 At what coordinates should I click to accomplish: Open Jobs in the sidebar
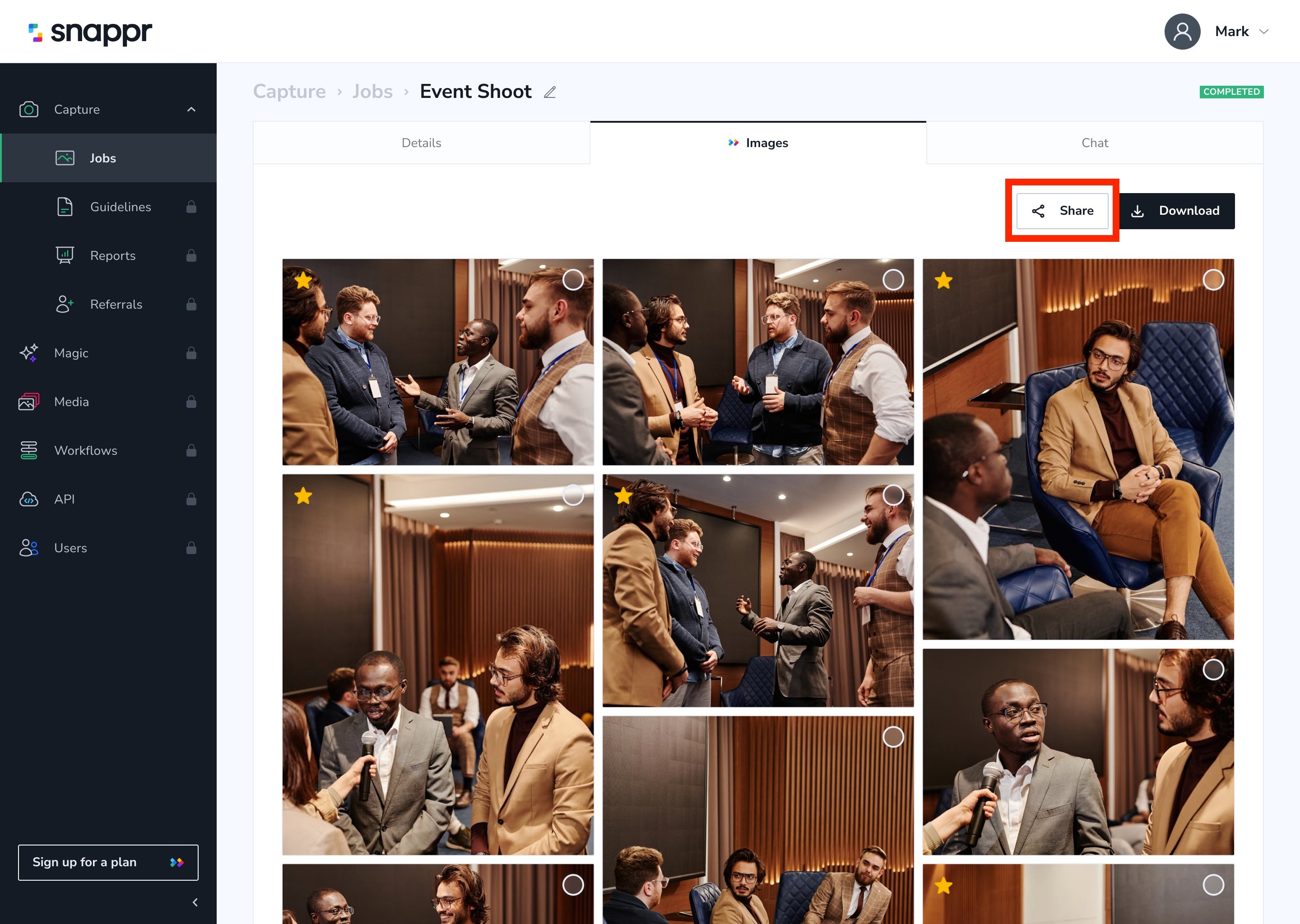pyautogui.click(x=108, y=158)
